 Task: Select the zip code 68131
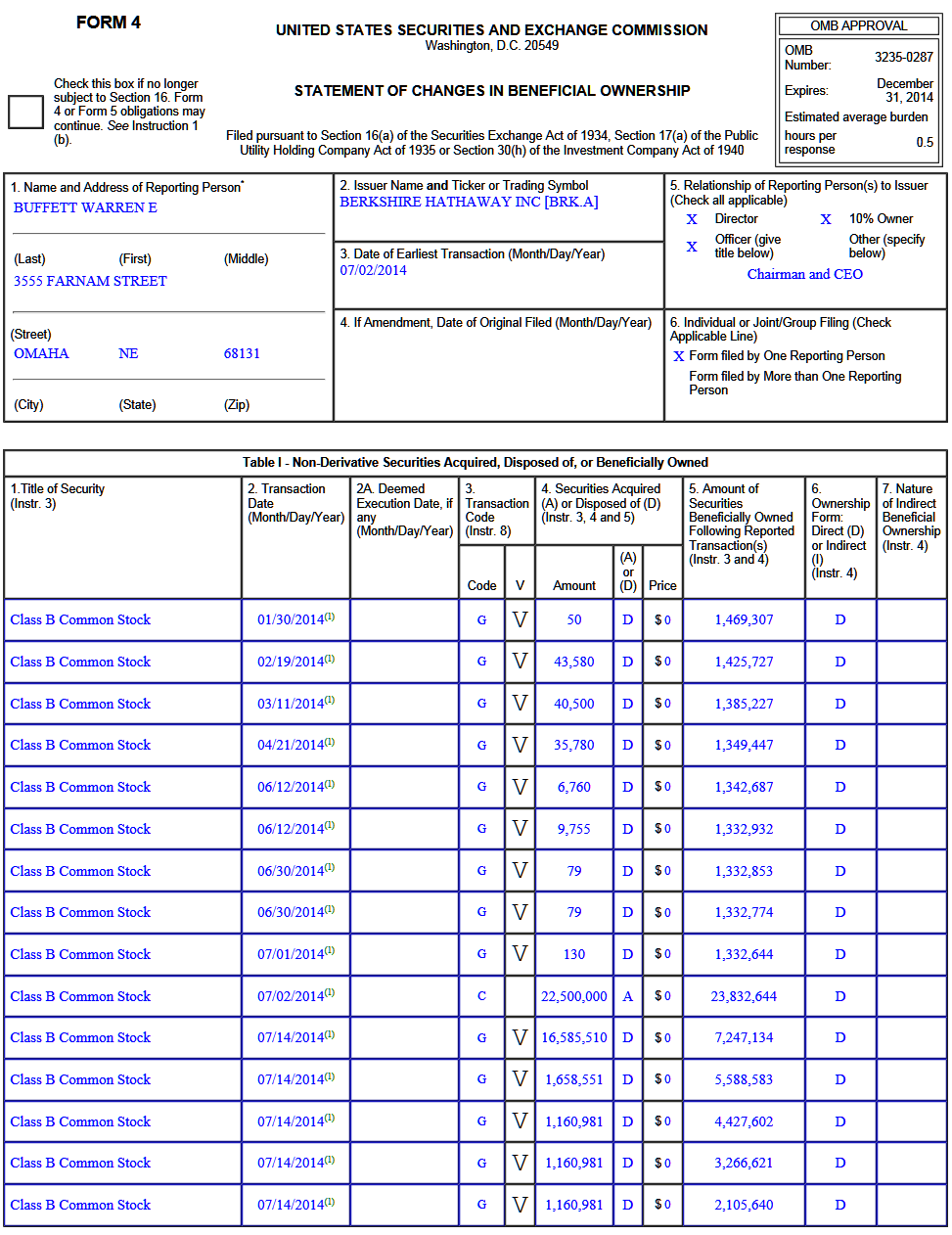[242, 353]
